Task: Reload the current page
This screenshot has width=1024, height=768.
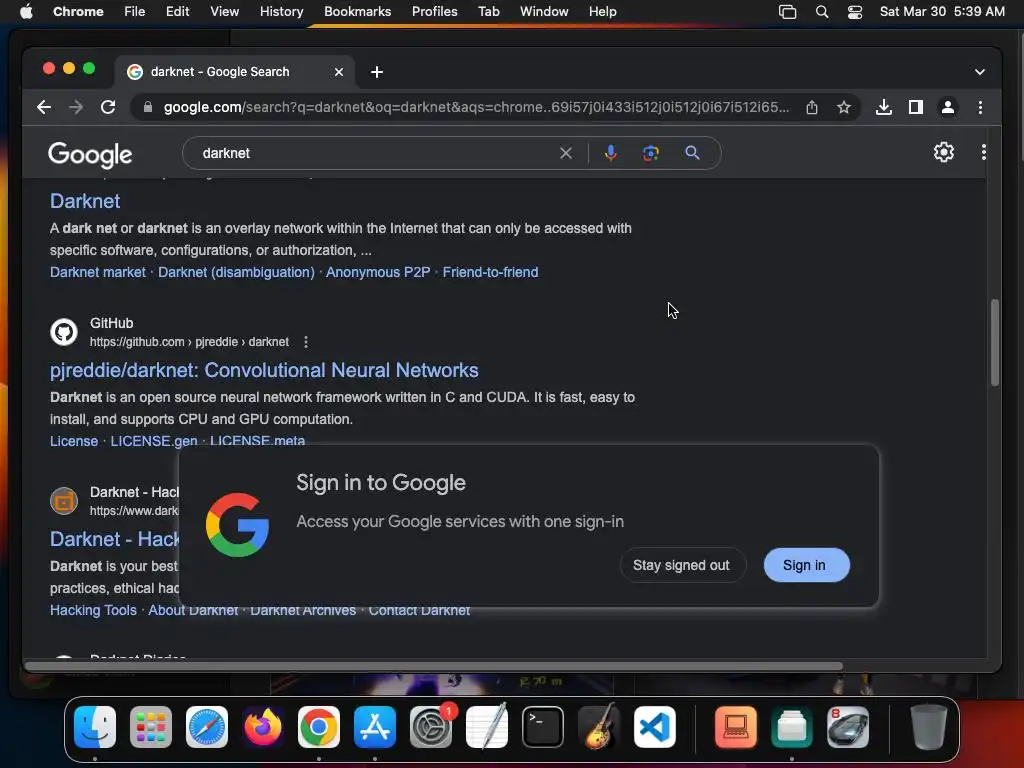Action: 108,107
